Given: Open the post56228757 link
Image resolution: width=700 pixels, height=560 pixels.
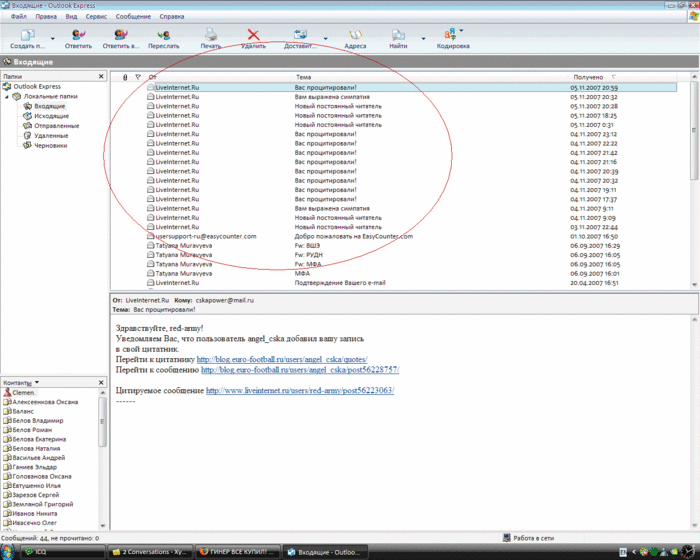Looking at the screenshot, I should [x=300, y=370].
